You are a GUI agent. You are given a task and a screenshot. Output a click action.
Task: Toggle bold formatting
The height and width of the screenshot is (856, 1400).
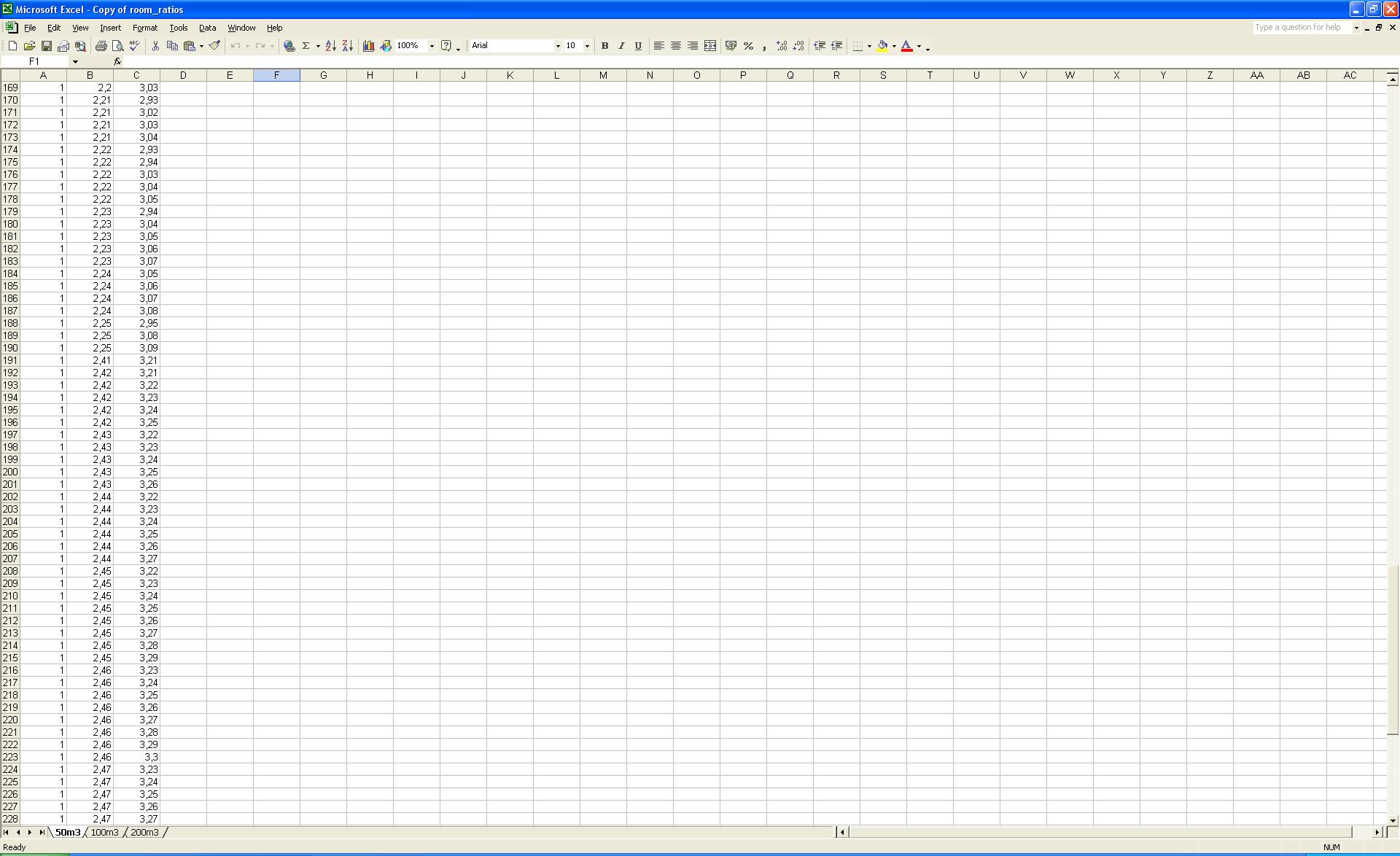604,46
